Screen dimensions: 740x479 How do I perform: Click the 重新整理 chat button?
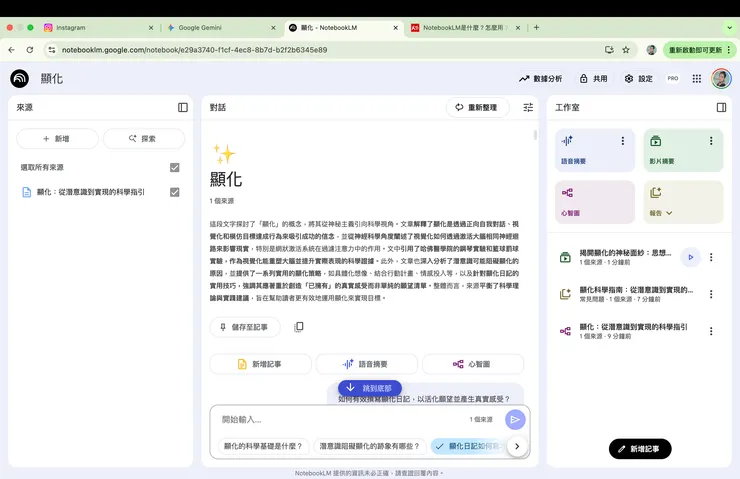click(x=477, y=108)
